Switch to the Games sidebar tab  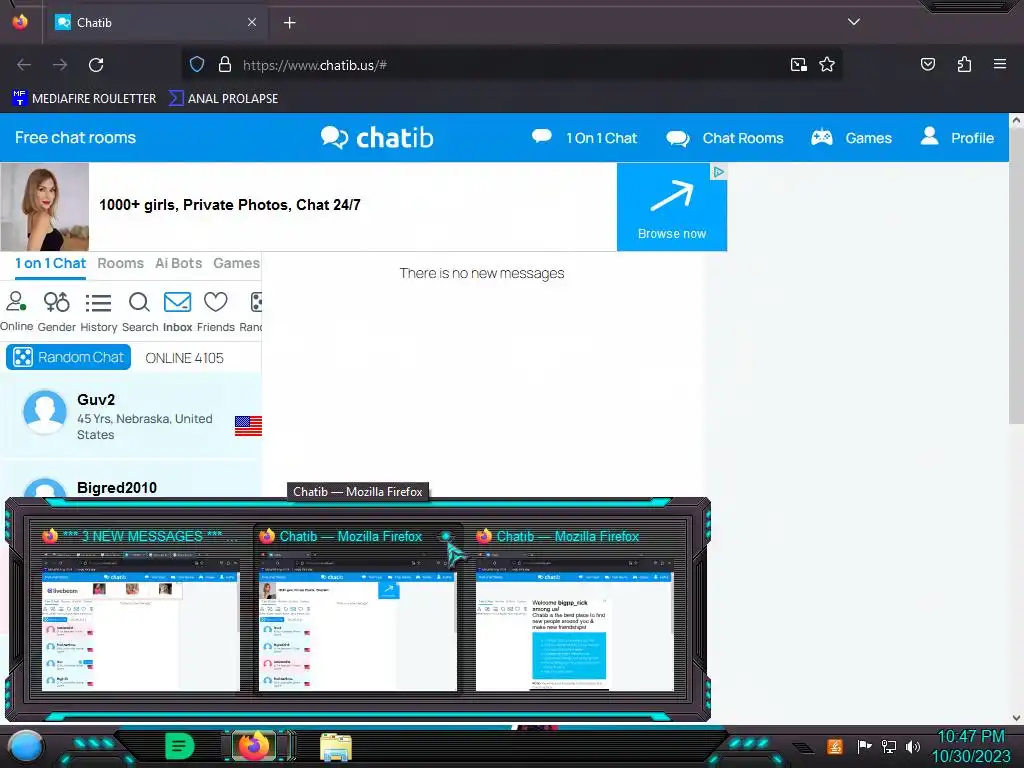click(x=236, y=264)
